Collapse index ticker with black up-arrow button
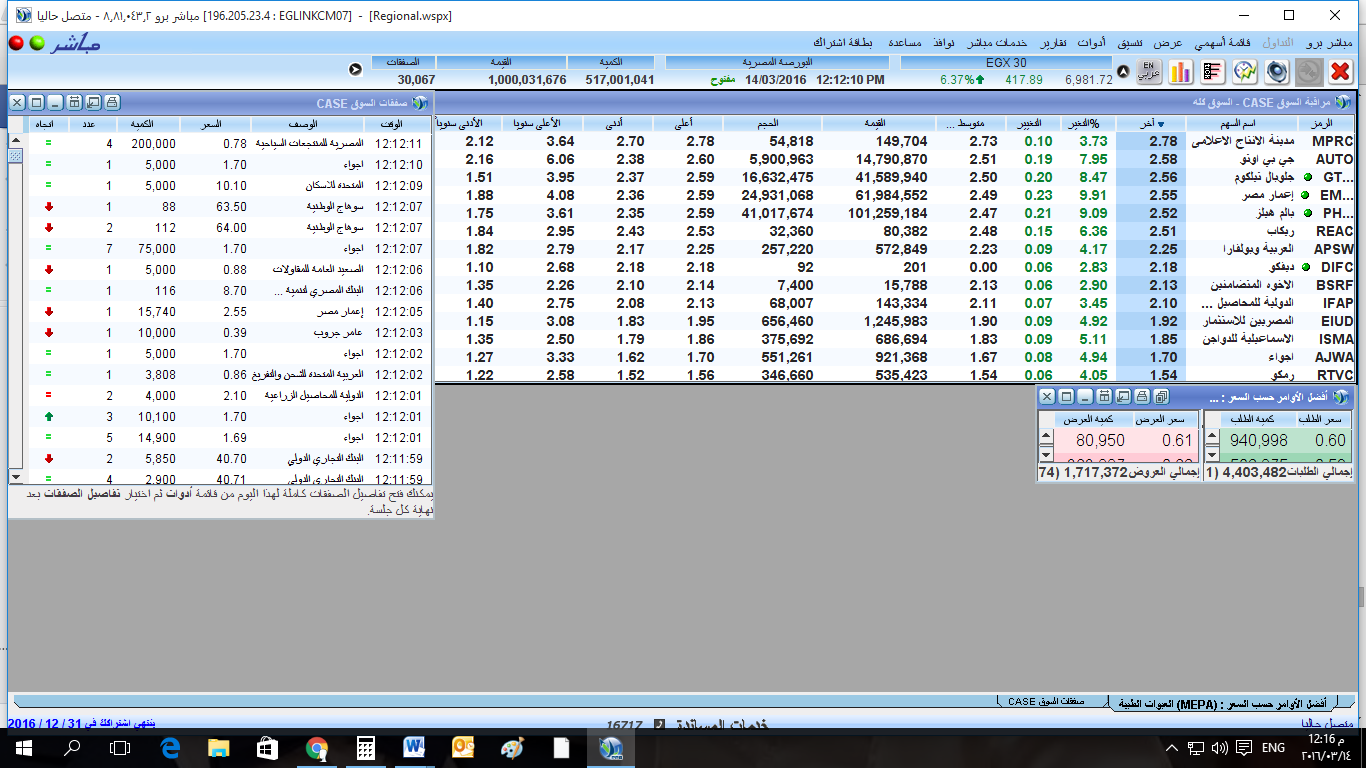 (1122, 72)
